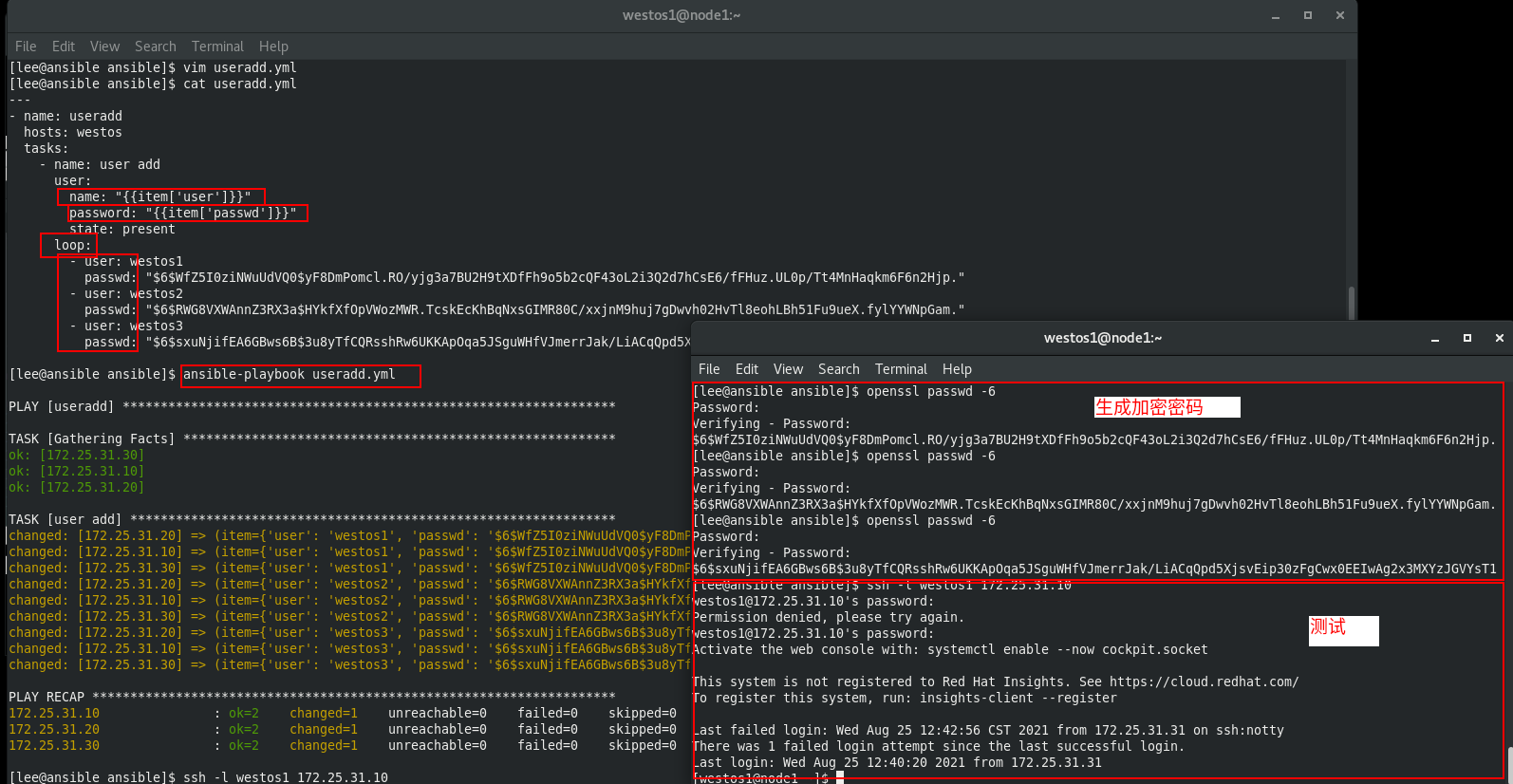Click the back terminal title bar text

[682, 15]
